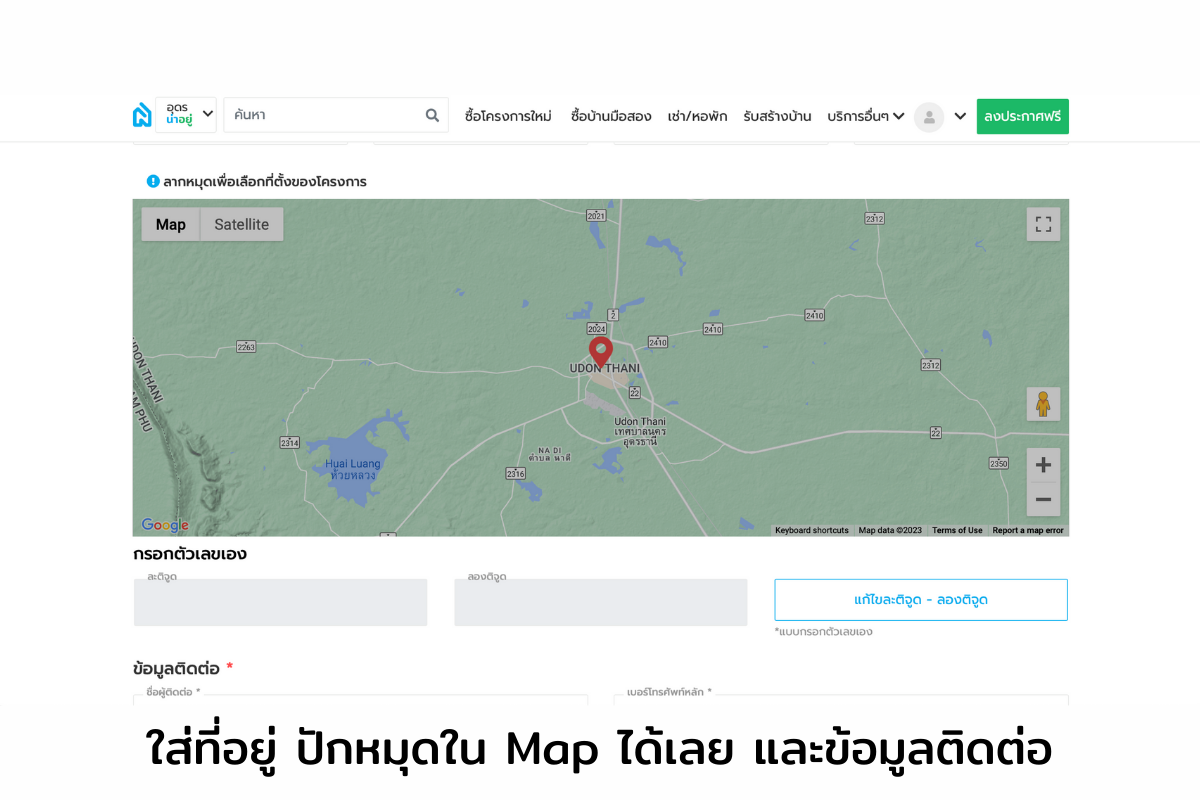The height and width of the screenshot is (800, 1200).
Task: Click the home logo icon
Action: coord(142,115)
